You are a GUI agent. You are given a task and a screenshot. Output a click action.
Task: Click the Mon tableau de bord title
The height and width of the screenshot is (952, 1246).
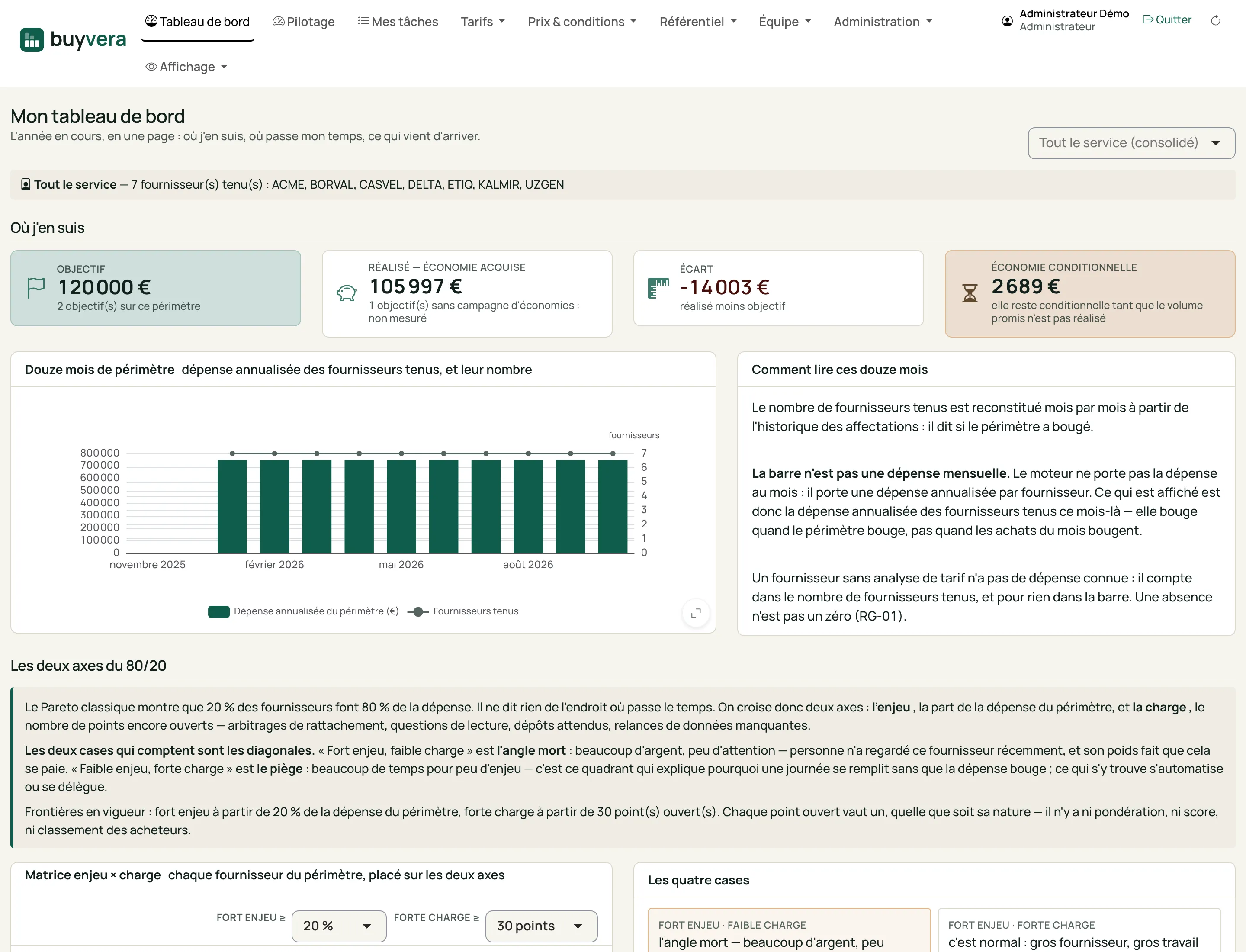point(97,116)
